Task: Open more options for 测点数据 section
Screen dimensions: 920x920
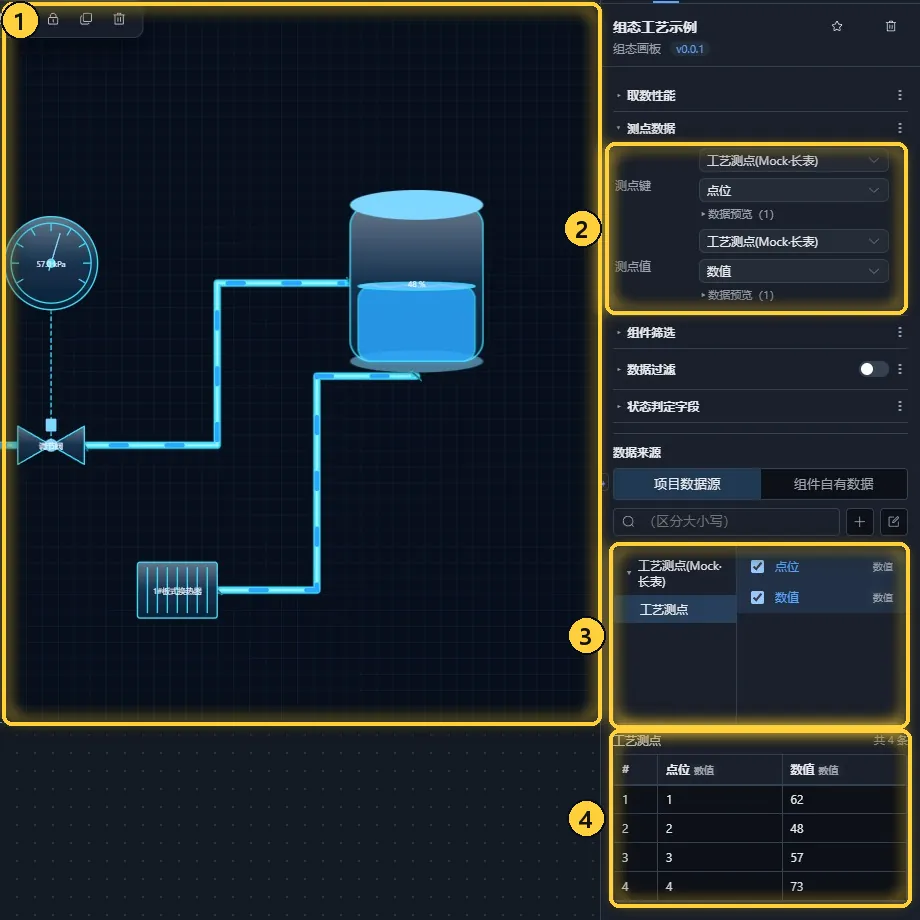Action: (x=899, y=128)
